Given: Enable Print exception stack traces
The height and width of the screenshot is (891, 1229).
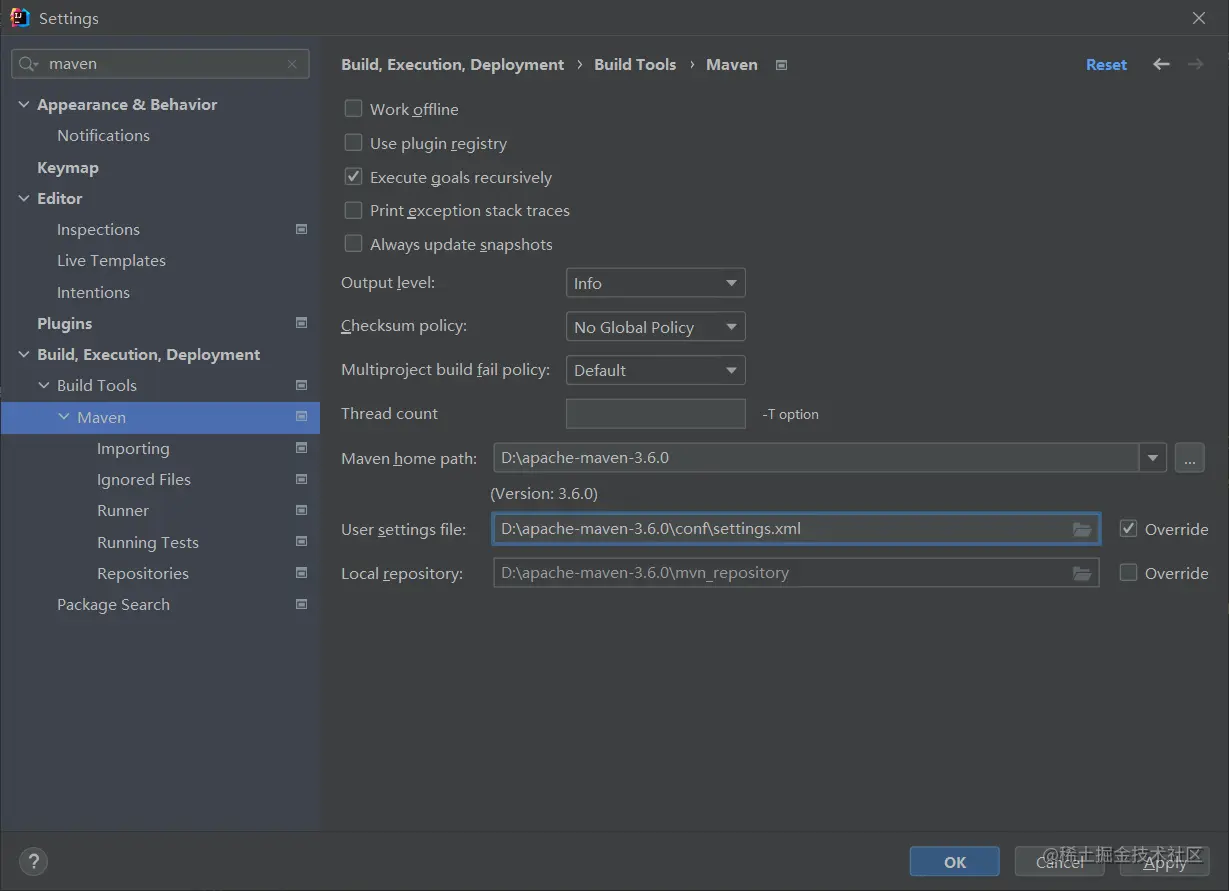Looking at the screenshot, I should [x=353, y=210].
